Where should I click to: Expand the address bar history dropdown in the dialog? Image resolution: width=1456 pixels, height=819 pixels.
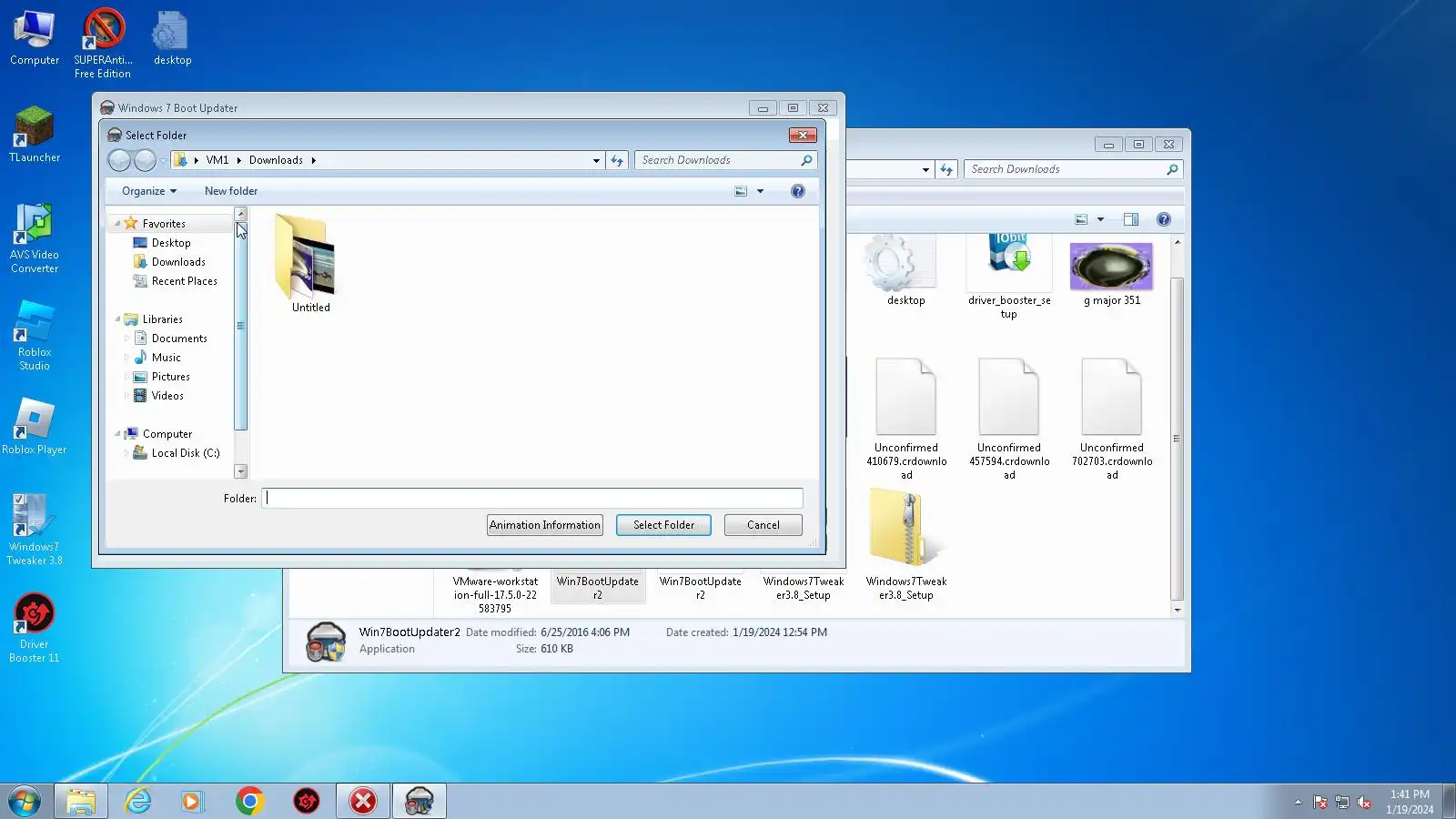(x=596, y=160)
